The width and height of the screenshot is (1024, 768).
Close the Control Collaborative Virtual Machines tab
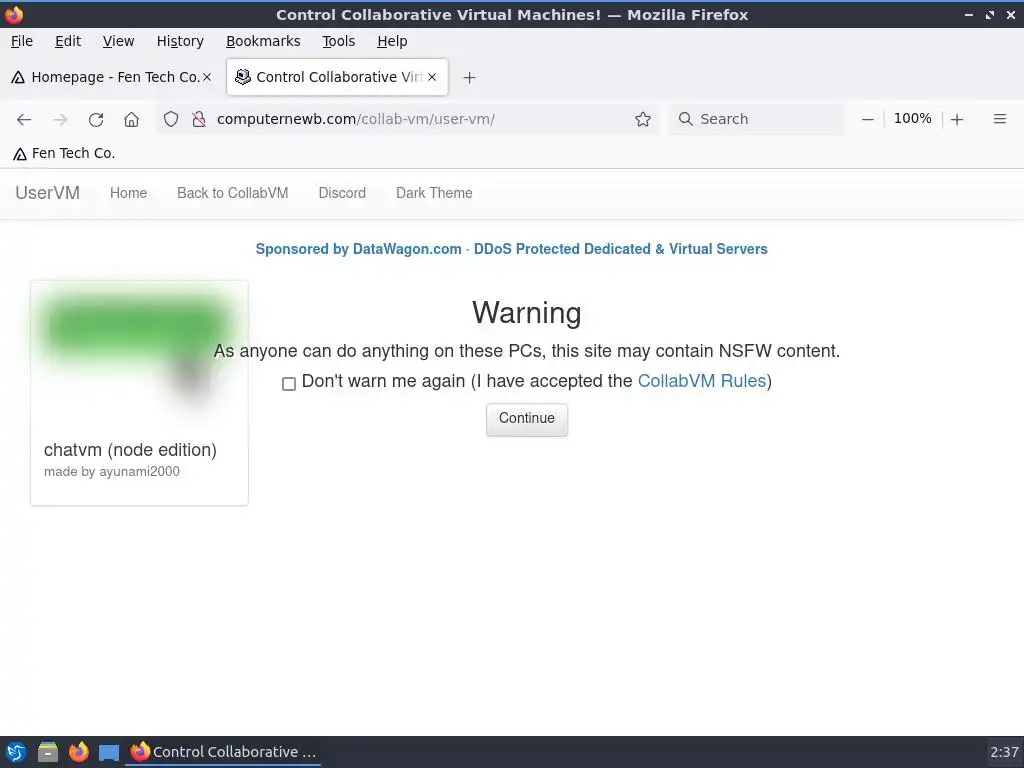point(432,77)
